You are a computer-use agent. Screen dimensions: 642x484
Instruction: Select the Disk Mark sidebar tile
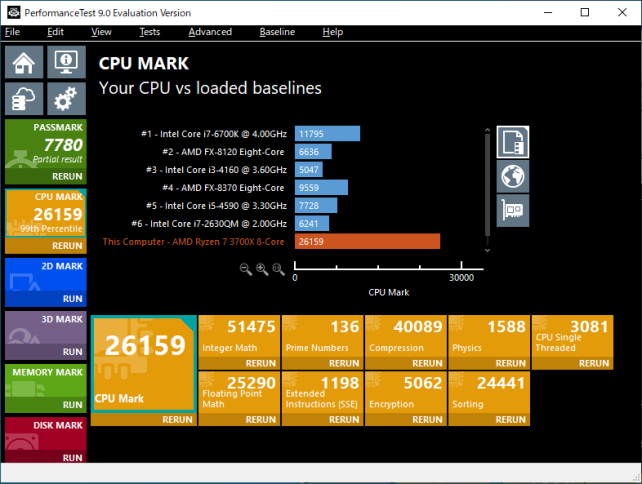pyautogui.click(x=46, y=434)
